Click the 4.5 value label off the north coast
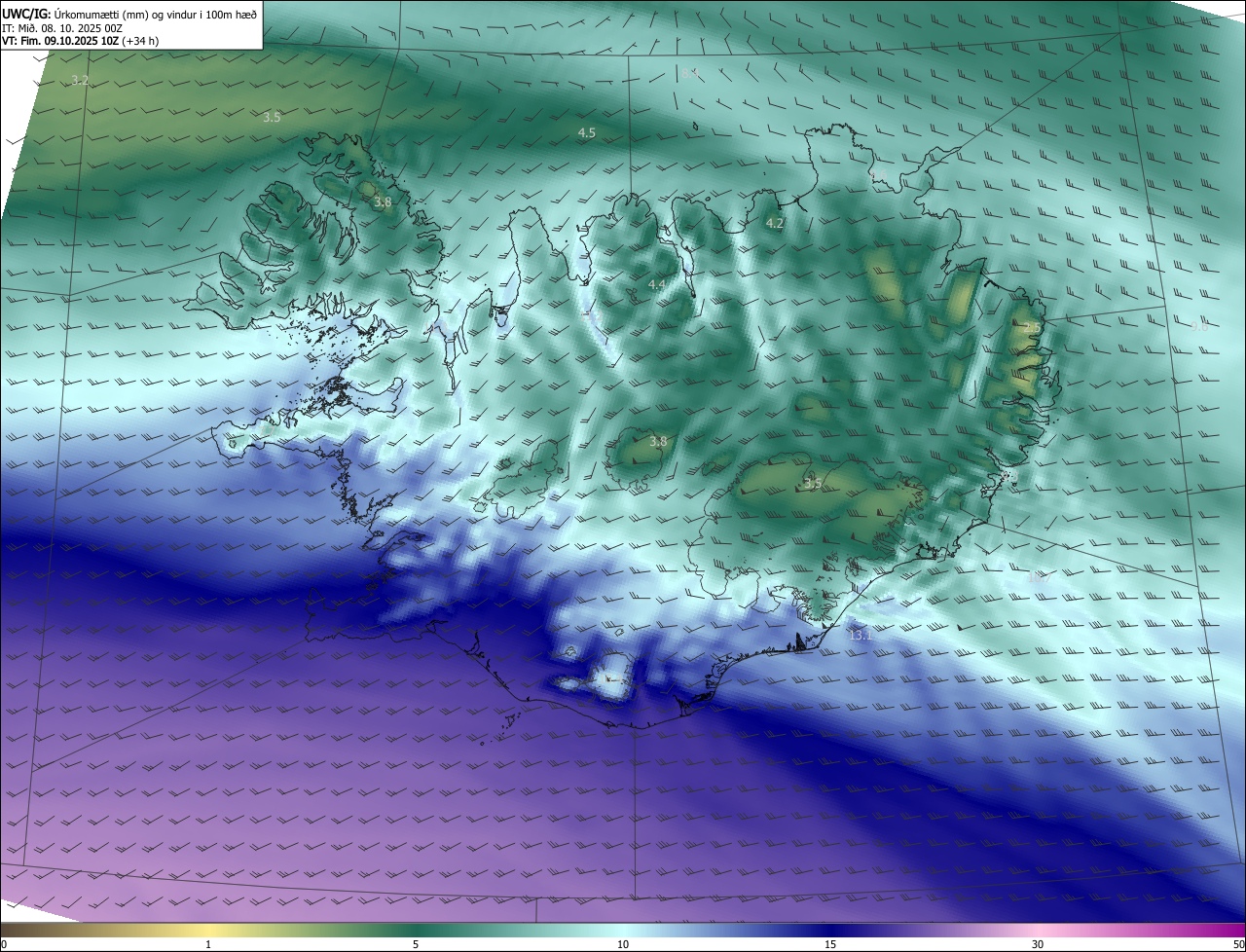1246x952 pixels. pos(587,132)
